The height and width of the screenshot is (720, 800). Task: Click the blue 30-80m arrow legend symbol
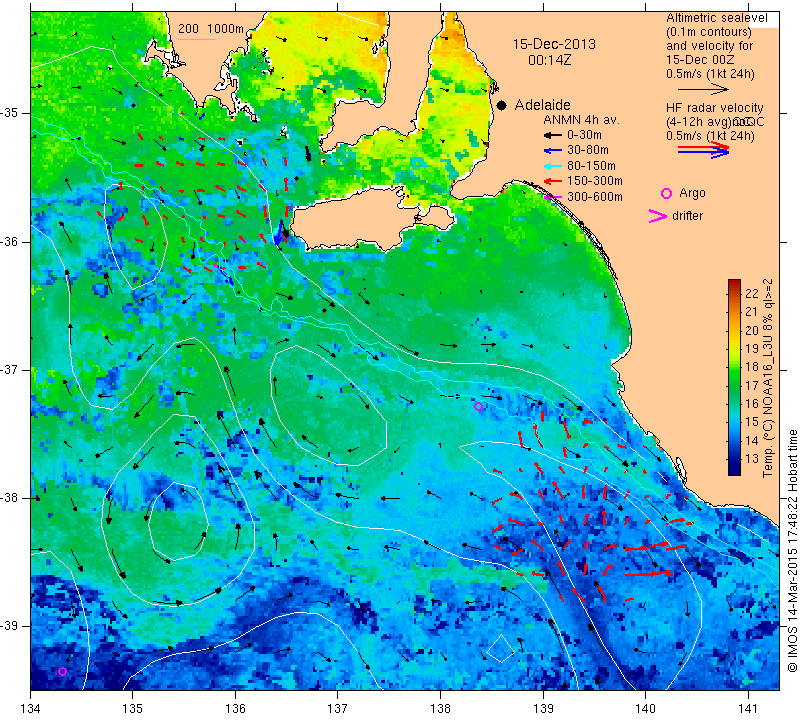[x=552, y=151]
